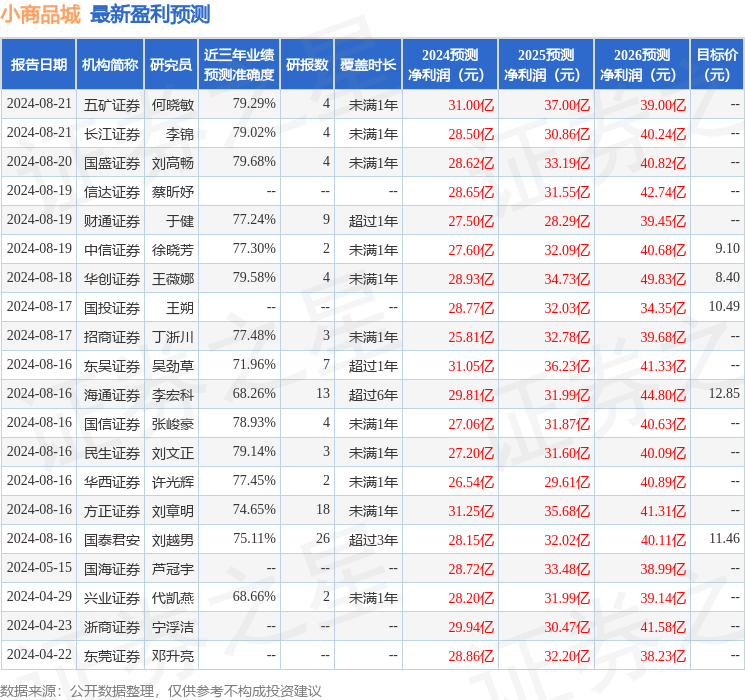
Task: Click 民生证券 institution cell
Action: [x=112, y=453]
